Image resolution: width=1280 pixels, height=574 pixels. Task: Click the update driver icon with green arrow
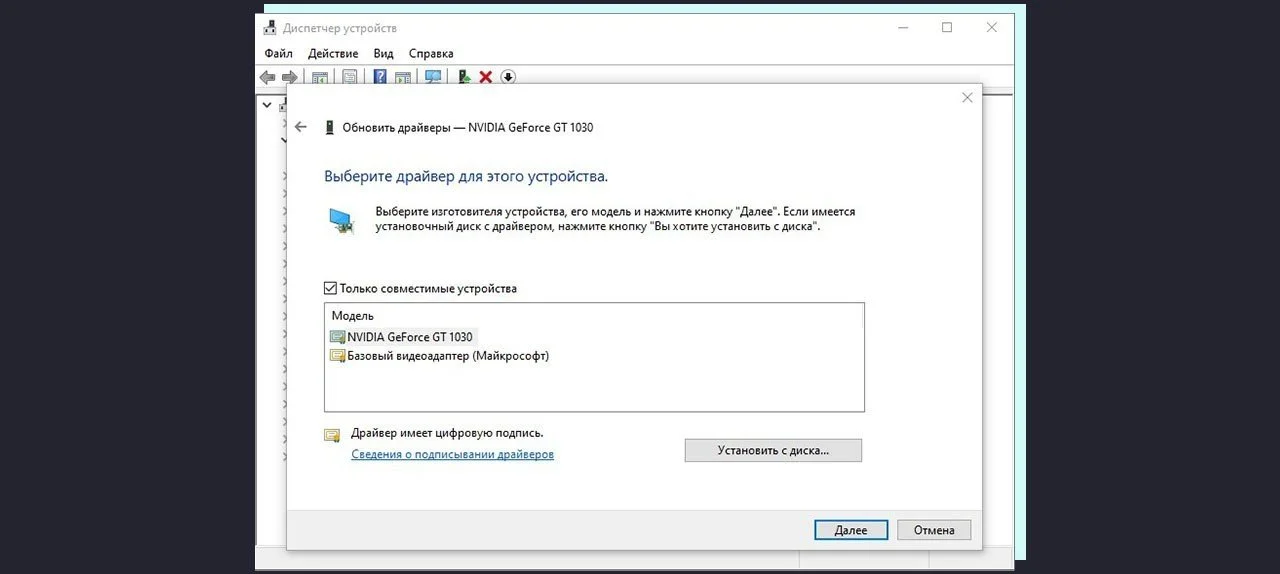click(464, 77)
